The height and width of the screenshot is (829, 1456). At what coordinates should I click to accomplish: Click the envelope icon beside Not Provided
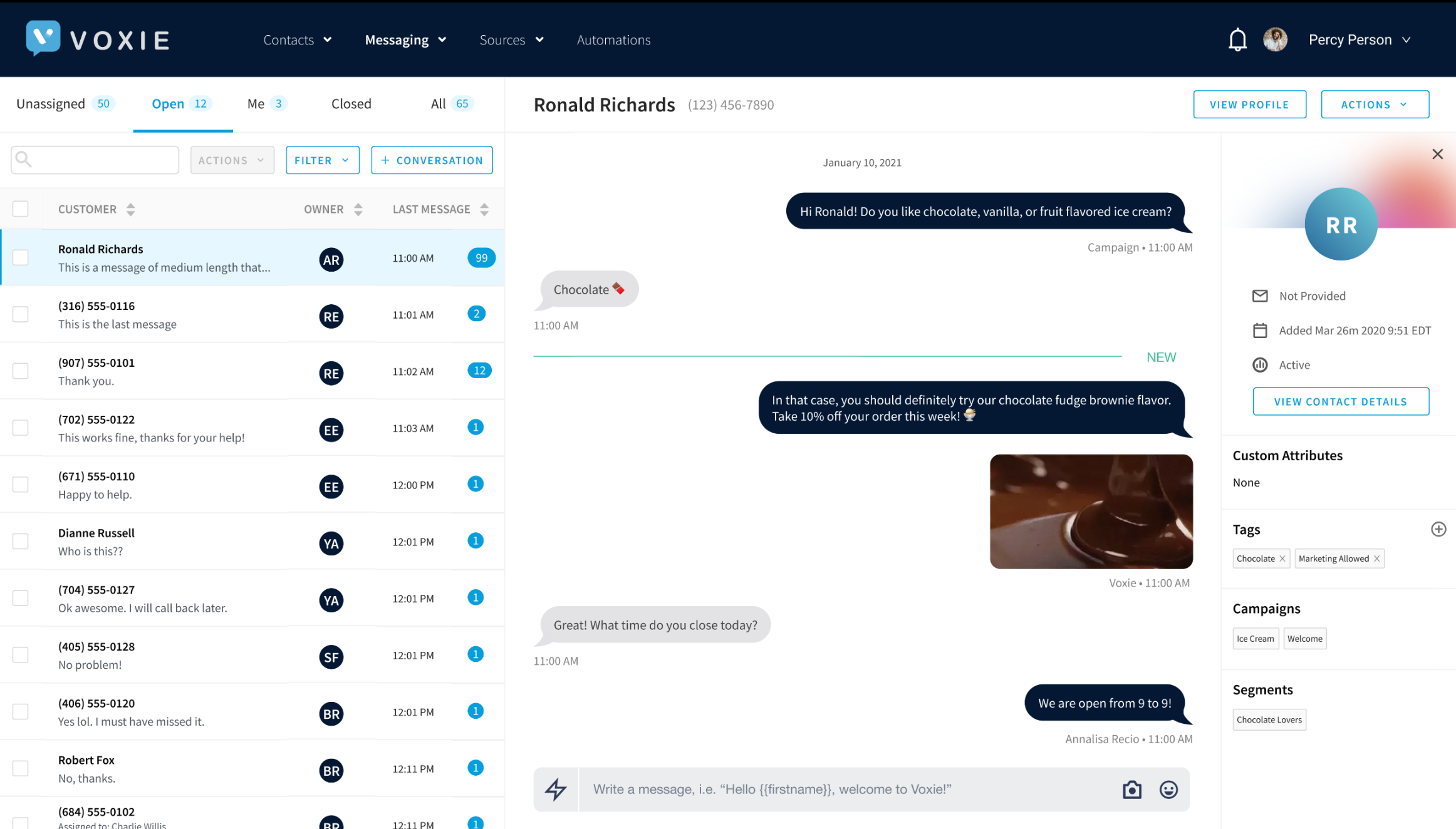[x=1260, y=296]
